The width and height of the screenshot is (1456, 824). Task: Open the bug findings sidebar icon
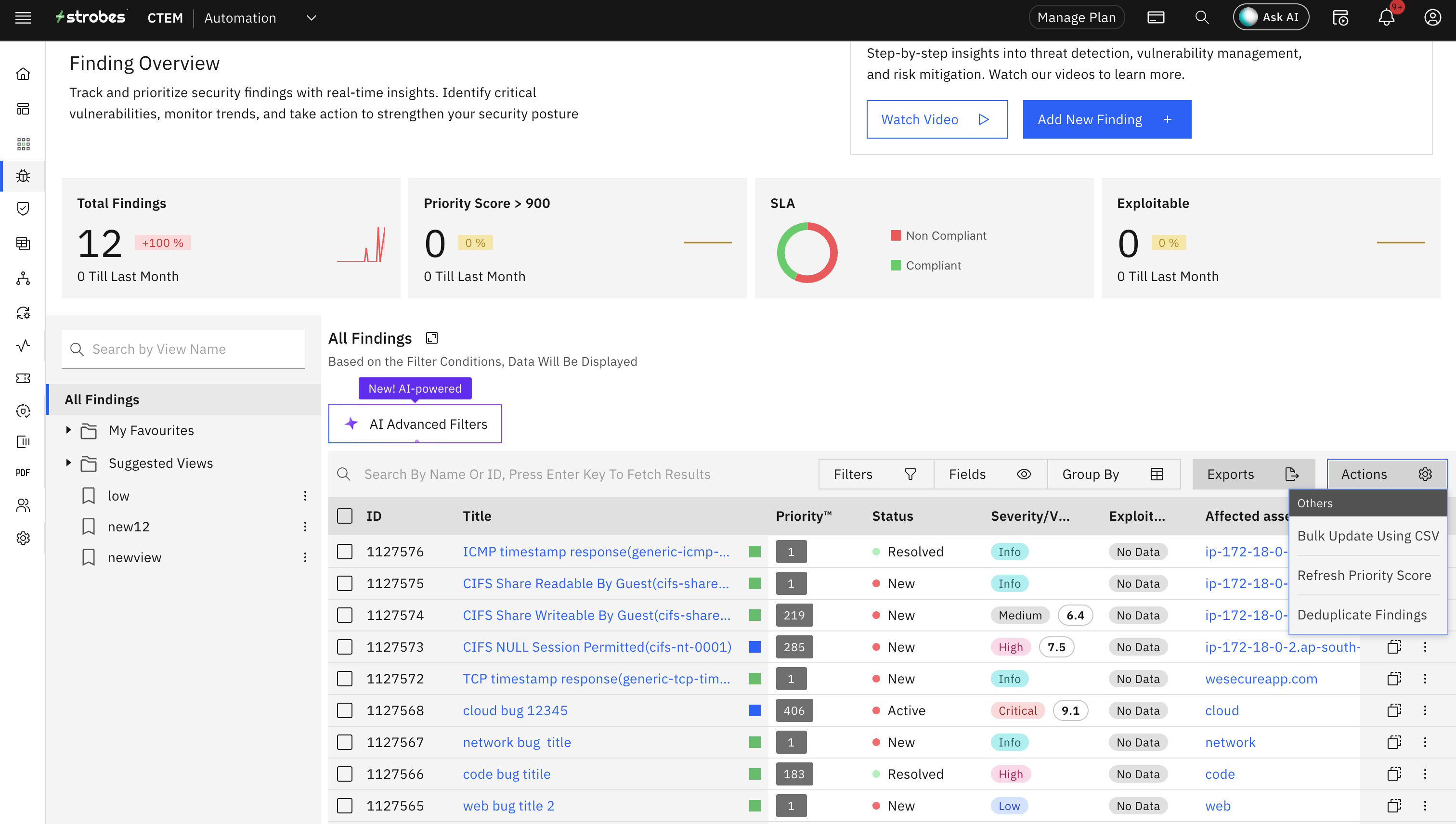click(23, 176)
